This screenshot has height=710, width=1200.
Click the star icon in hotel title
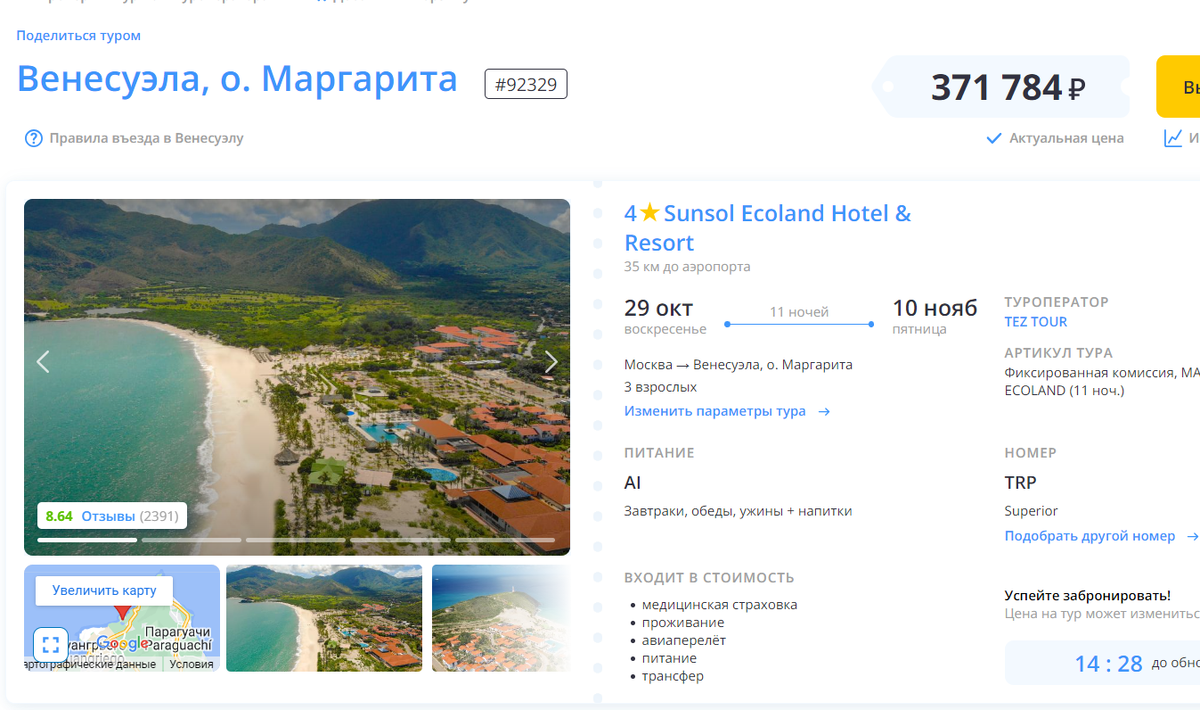coord(650,213)
